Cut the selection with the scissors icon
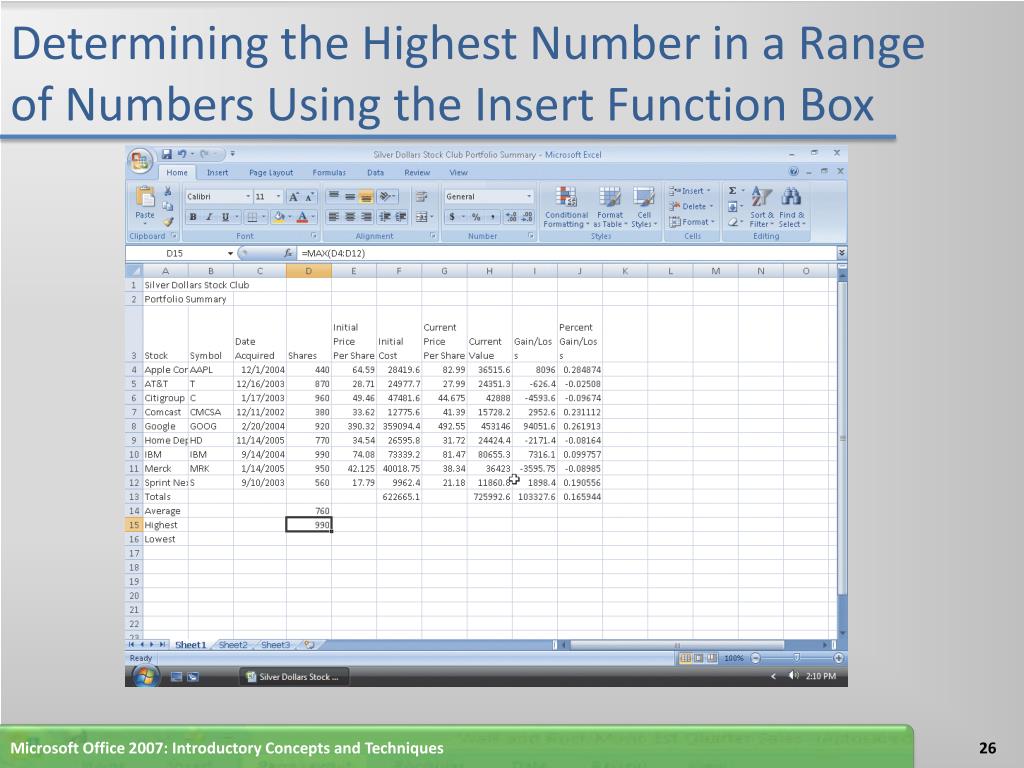This screenshot has height=768, width=1024. (x=168, y=191)
